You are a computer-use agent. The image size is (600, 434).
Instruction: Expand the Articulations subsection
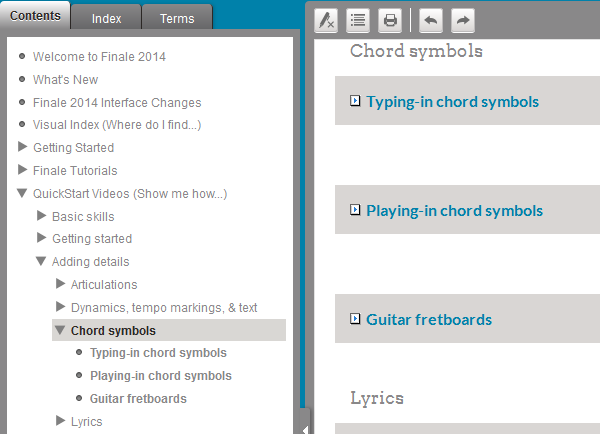click(60, 284)
